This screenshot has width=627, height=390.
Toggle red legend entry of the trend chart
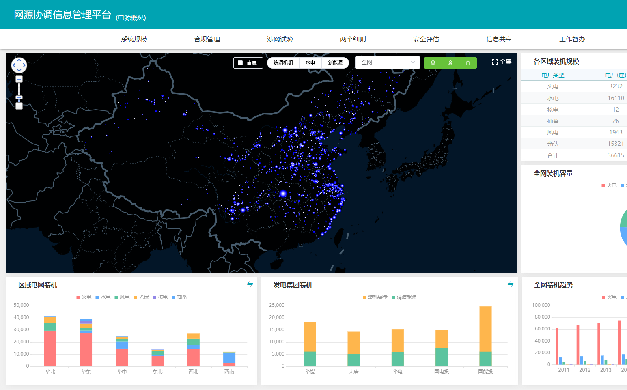coord(609,297)
